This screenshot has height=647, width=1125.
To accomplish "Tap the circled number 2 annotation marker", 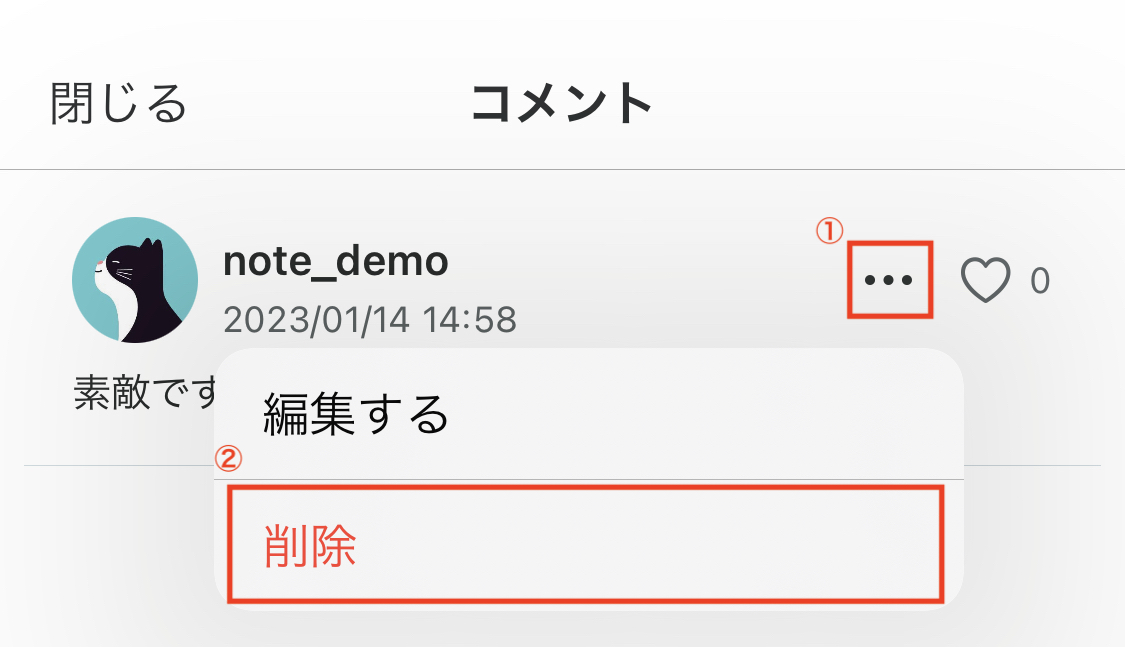I will pyautogui.click(x=228, y=458).
